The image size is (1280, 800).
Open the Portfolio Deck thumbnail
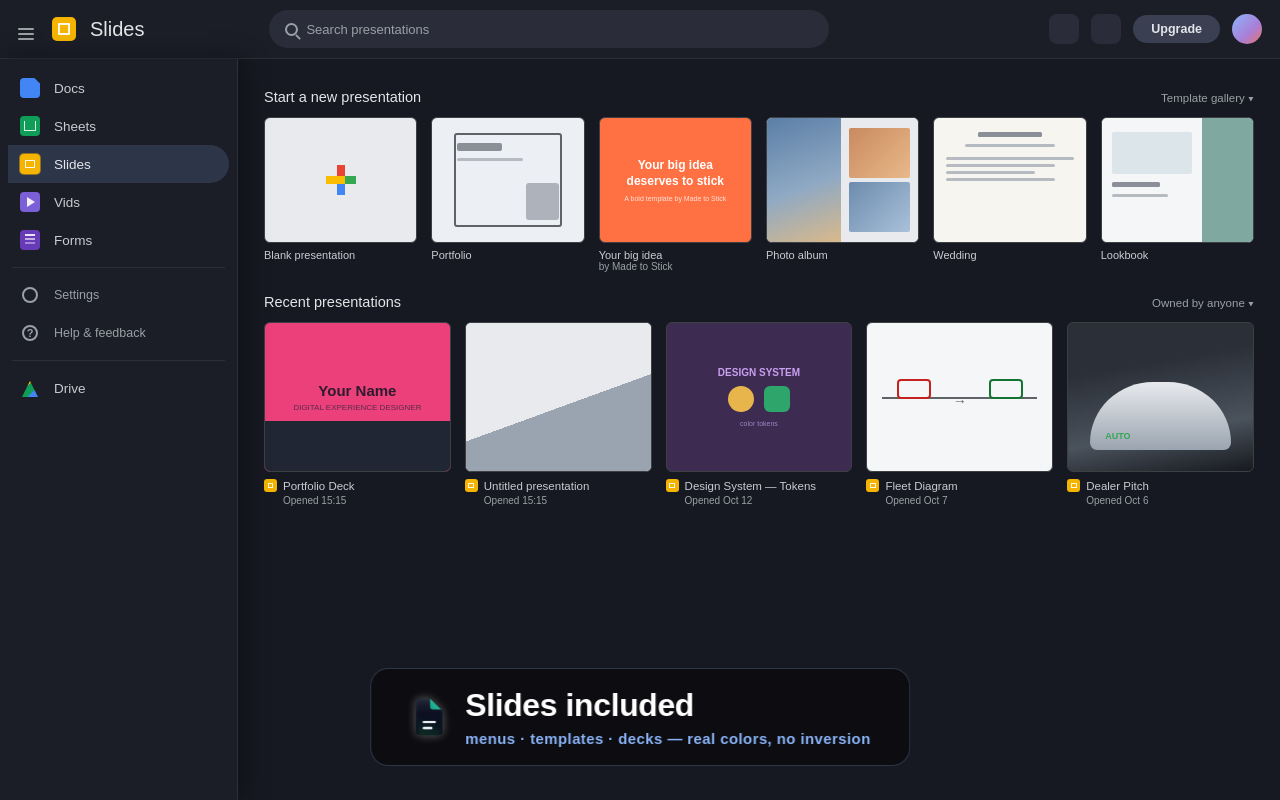[357, 397]
